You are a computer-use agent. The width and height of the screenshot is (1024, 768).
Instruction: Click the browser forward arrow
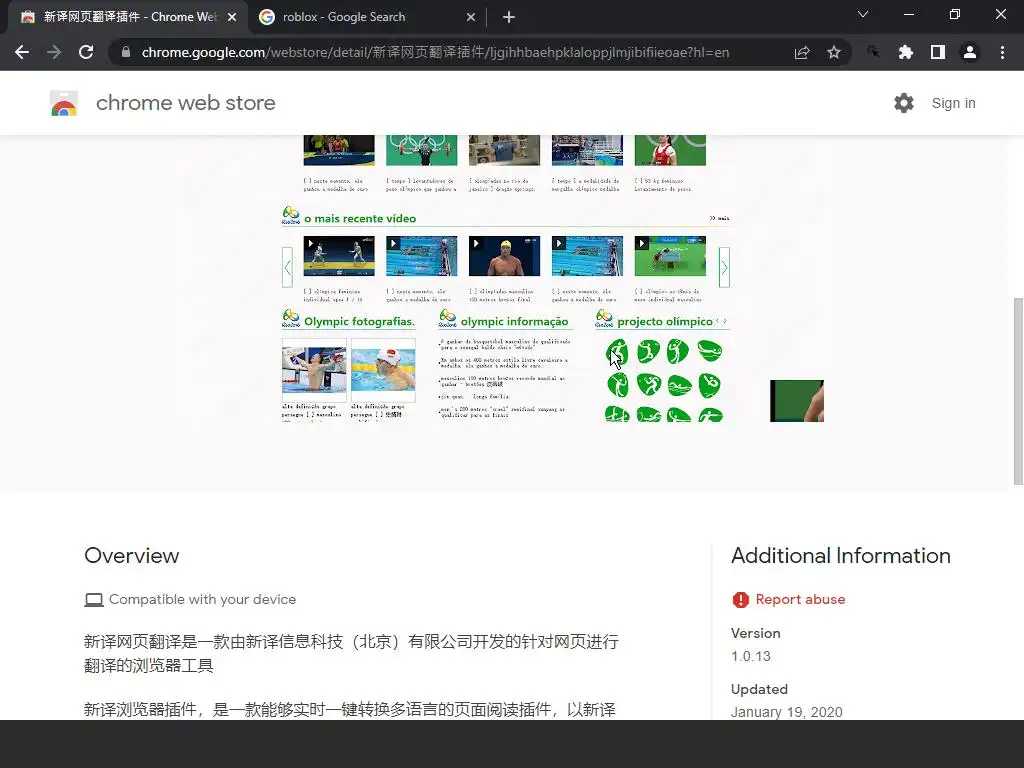pyautogui.click(x=54, y=52)
